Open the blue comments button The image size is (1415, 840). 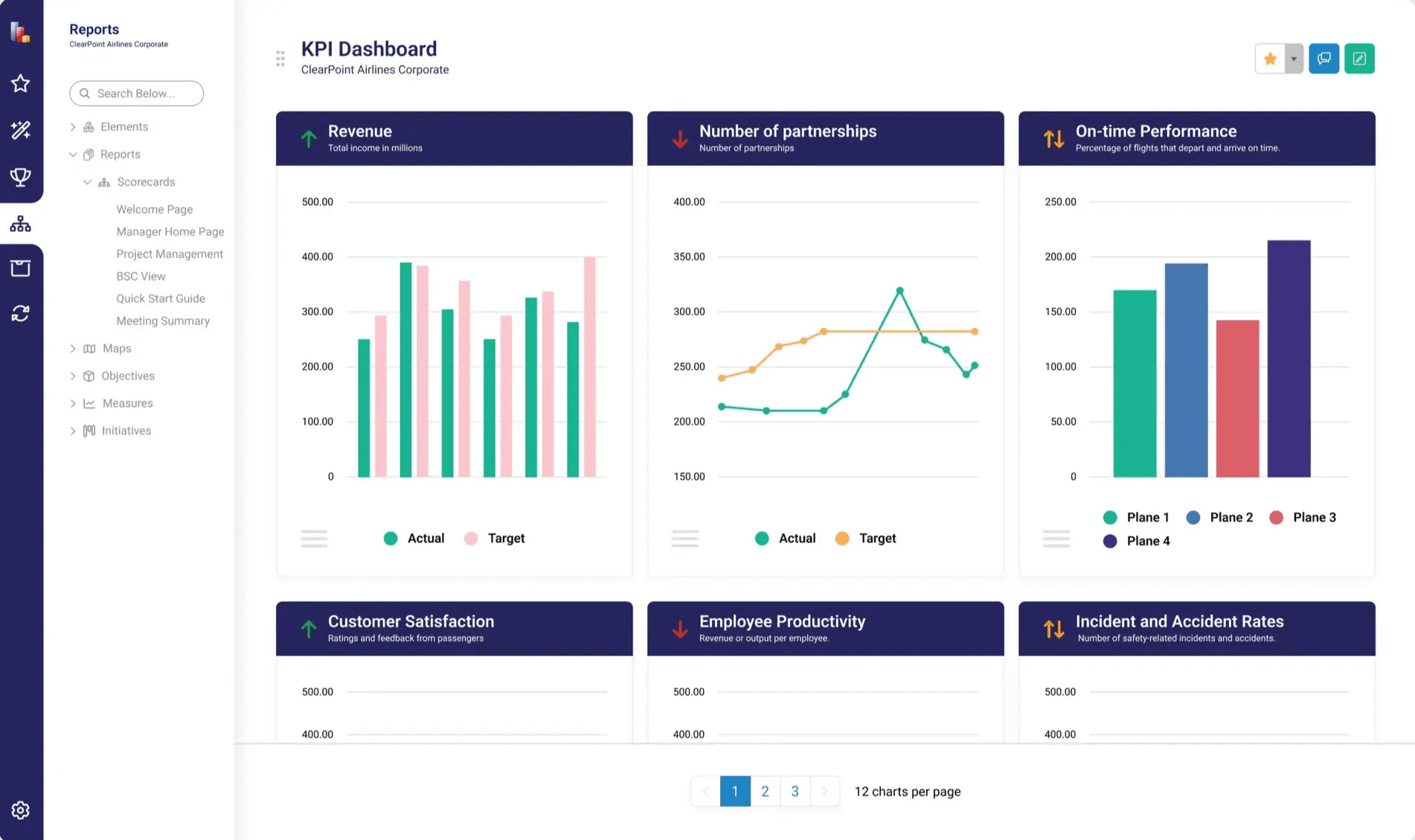1323,58
